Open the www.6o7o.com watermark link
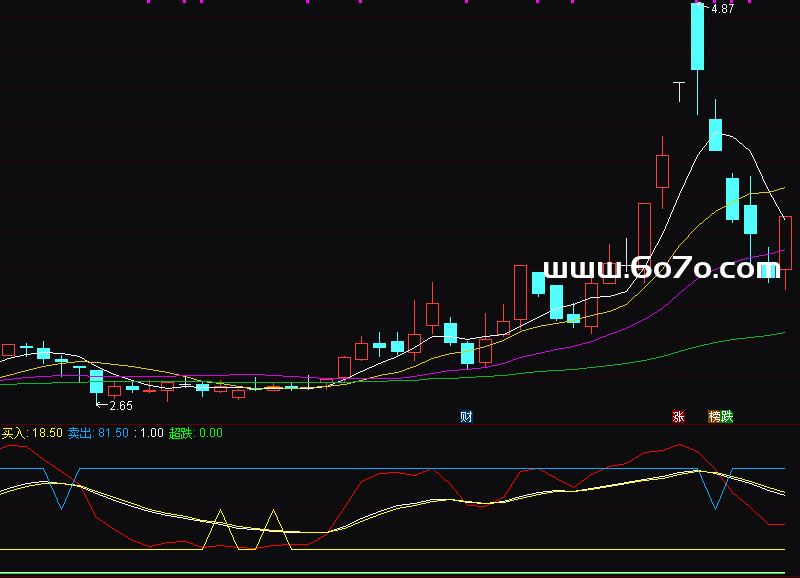Viewport: 800px width, 578px height. click(x=661, y=268)
